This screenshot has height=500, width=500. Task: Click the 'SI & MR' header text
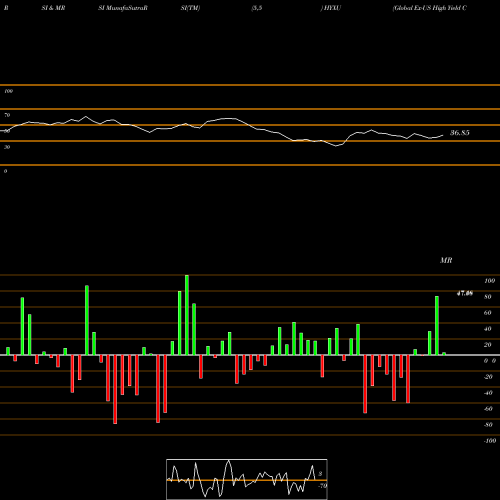pos(53,8)
